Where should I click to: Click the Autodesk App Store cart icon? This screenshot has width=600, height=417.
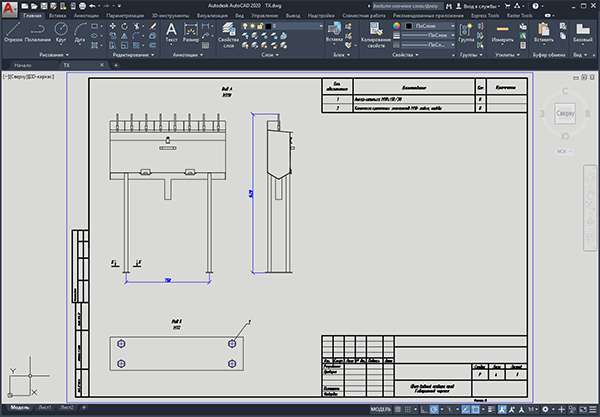[508, 6]
